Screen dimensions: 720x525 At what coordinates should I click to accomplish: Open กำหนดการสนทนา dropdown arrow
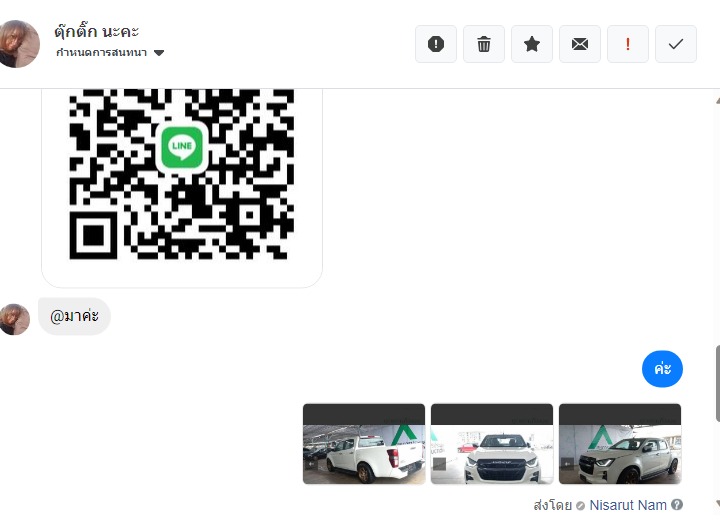pos(159,53)
